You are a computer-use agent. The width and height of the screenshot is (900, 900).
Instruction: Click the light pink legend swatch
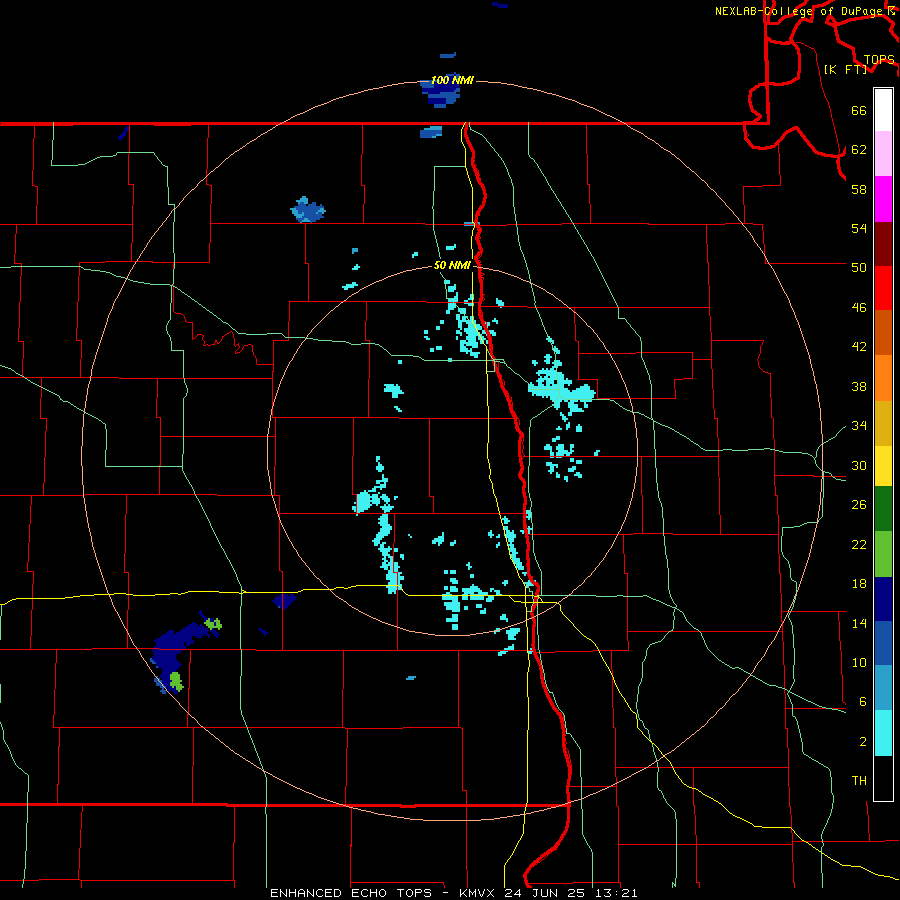[x=883, y=154]
